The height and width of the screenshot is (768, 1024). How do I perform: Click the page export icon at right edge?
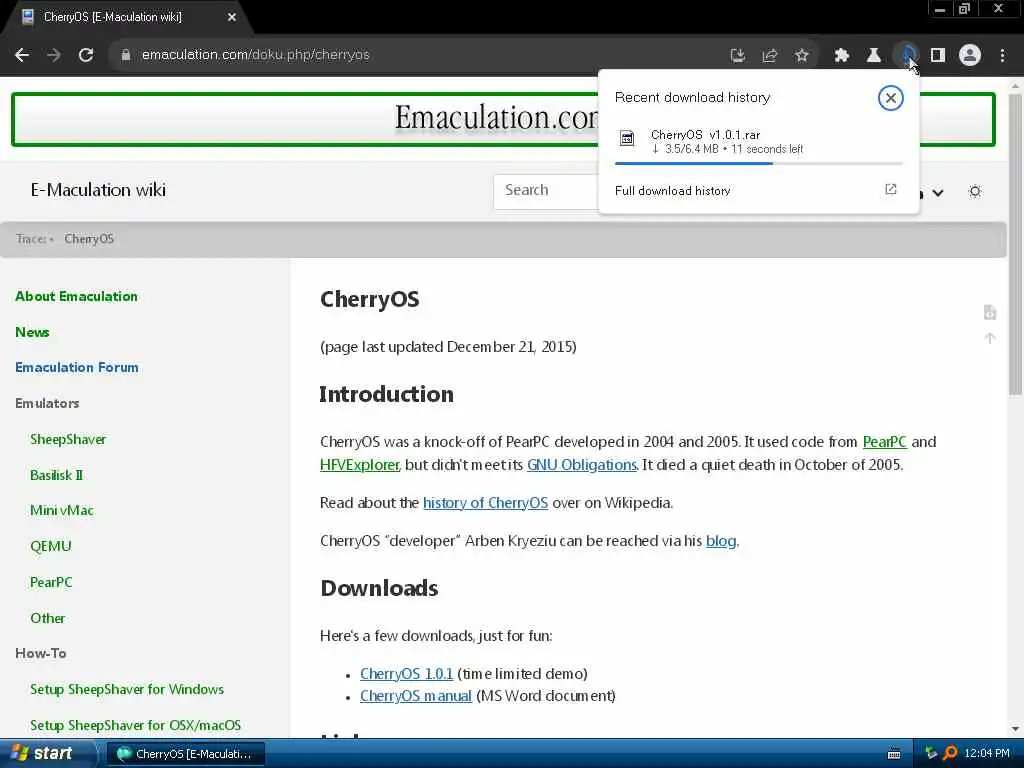(x=989, y=312)
